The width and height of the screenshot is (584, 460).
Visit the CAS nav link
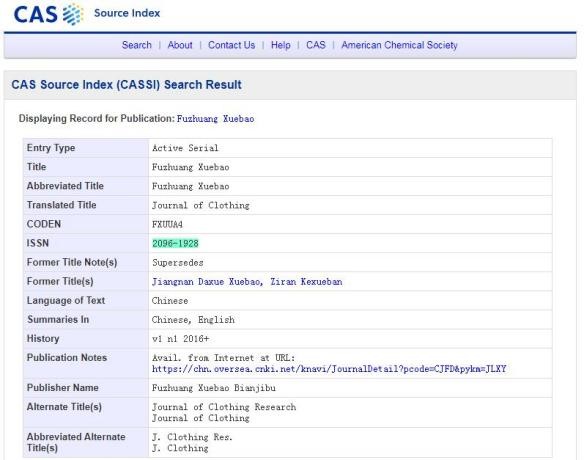pos(316,45)
